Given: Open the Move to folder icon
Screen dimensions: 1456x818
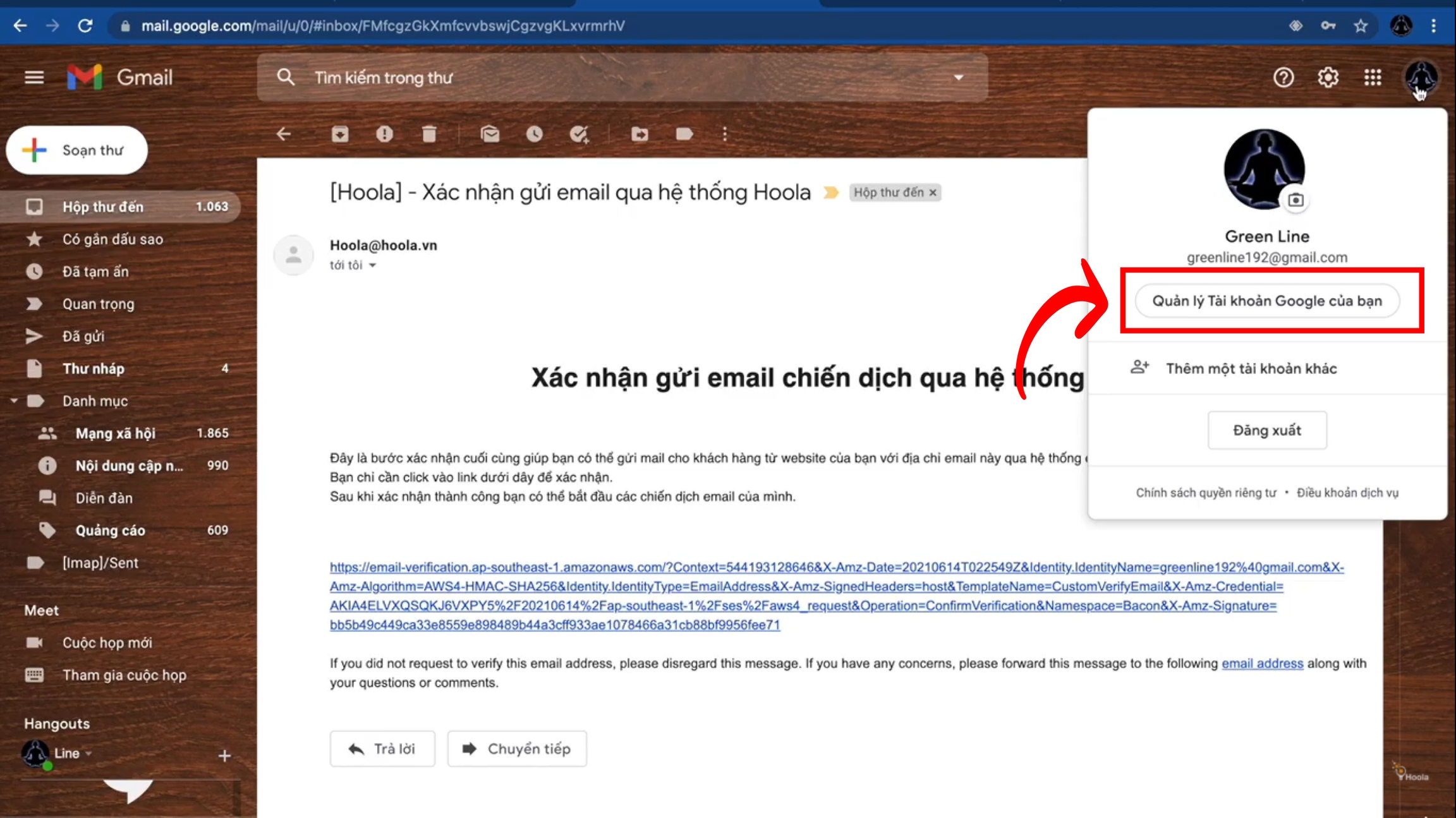Looking at the screenshot, I should point(640,134).
